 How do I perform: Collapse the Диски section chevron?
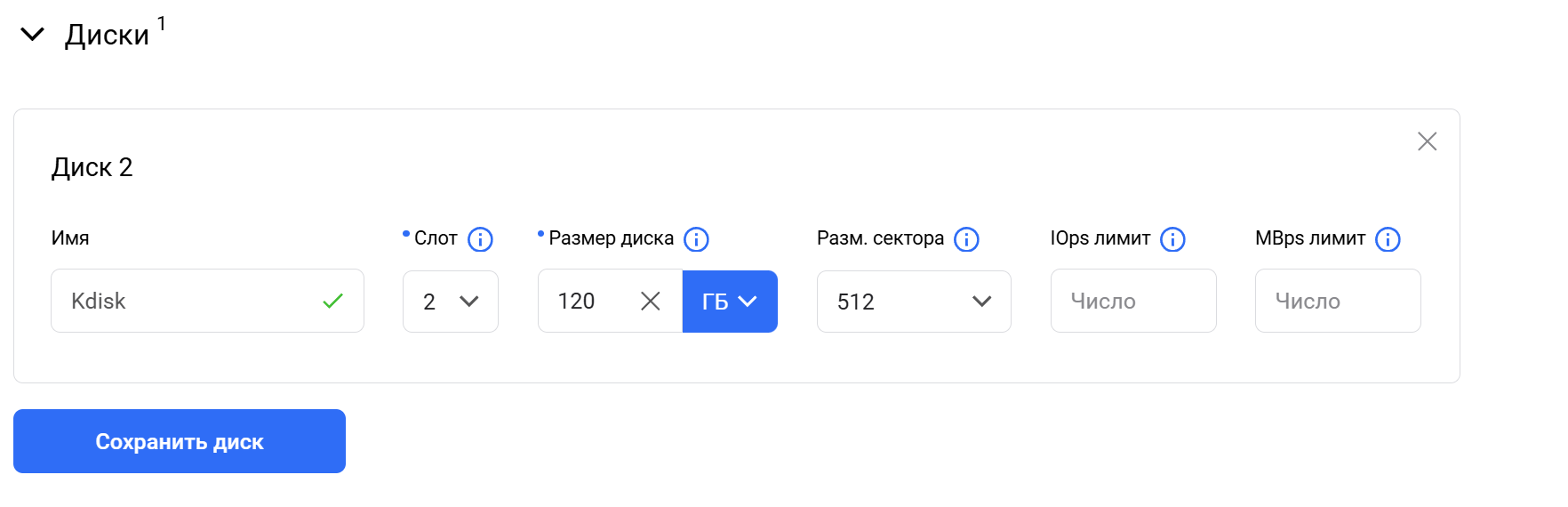coord(32,35)
